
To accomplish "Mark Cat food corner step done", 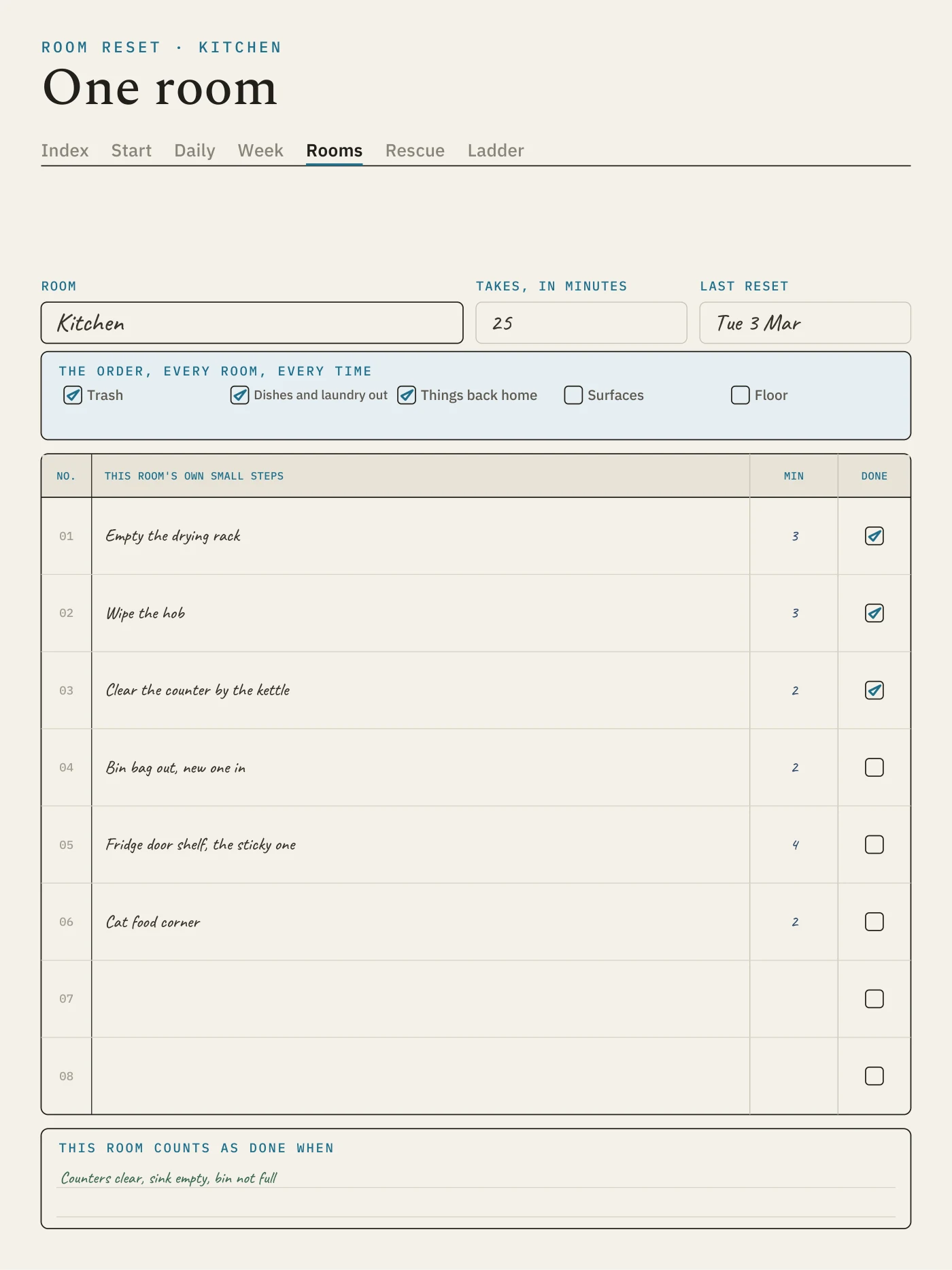I will coord(874,922).
